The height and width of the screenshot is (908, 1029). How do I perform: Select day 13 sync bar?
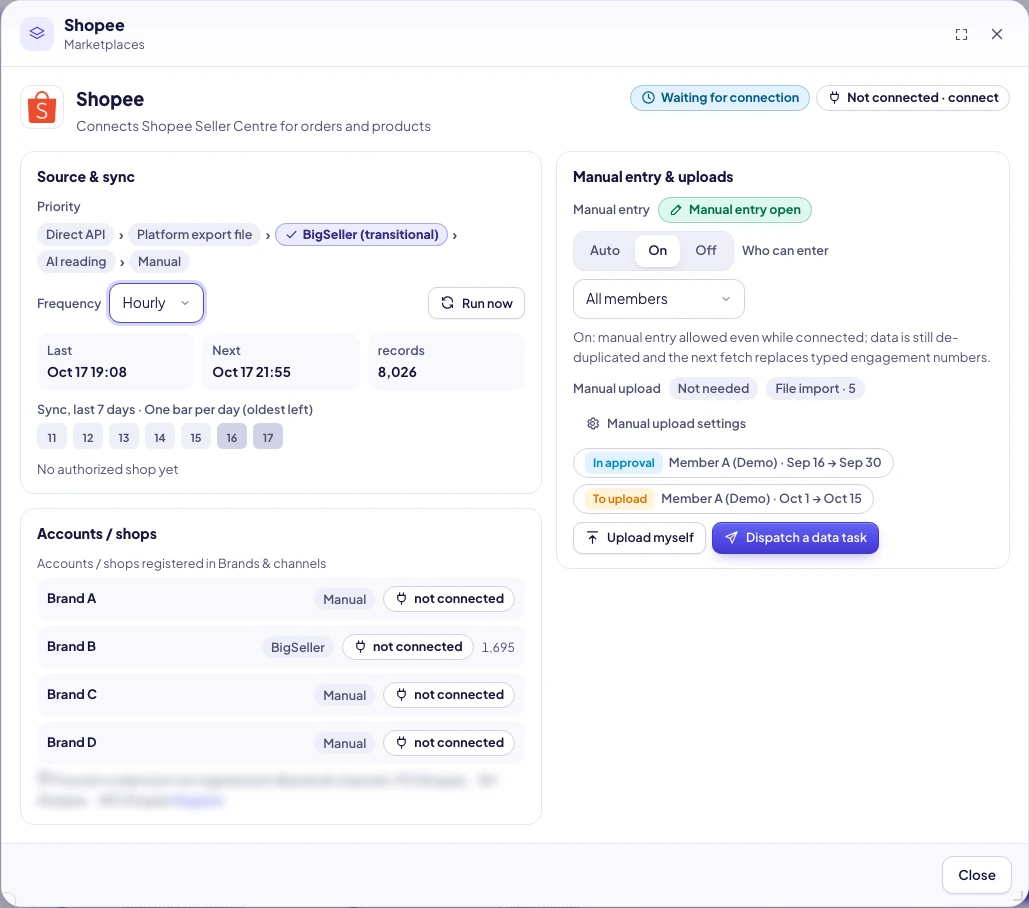pos(124,437)
